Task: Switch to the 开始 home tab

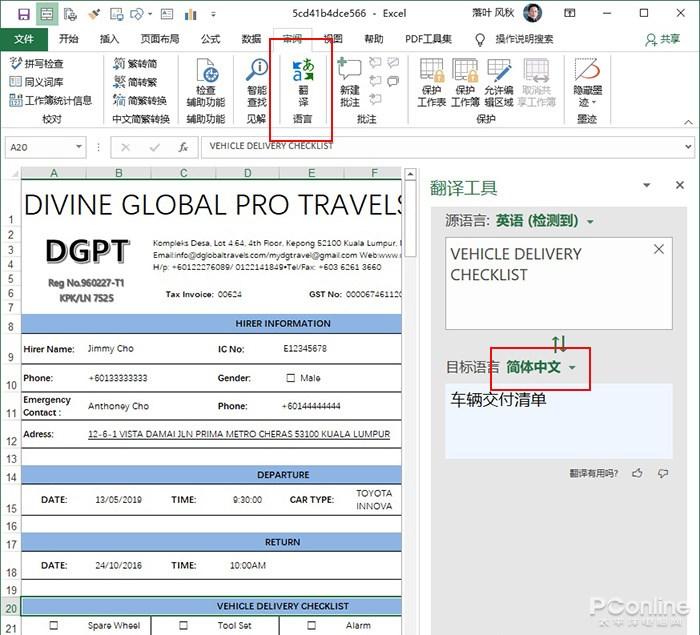Action: 68,39
